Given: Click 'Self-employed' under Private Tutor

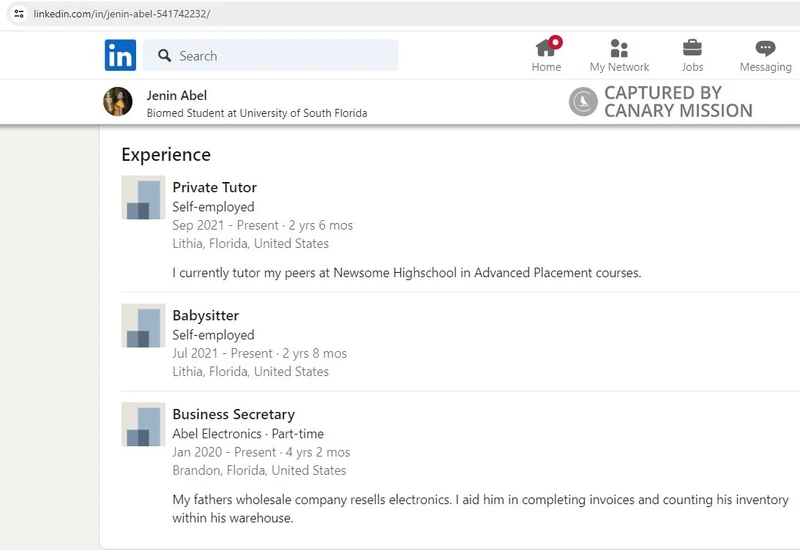Looking at the screenshot, I should pos(213,207).
